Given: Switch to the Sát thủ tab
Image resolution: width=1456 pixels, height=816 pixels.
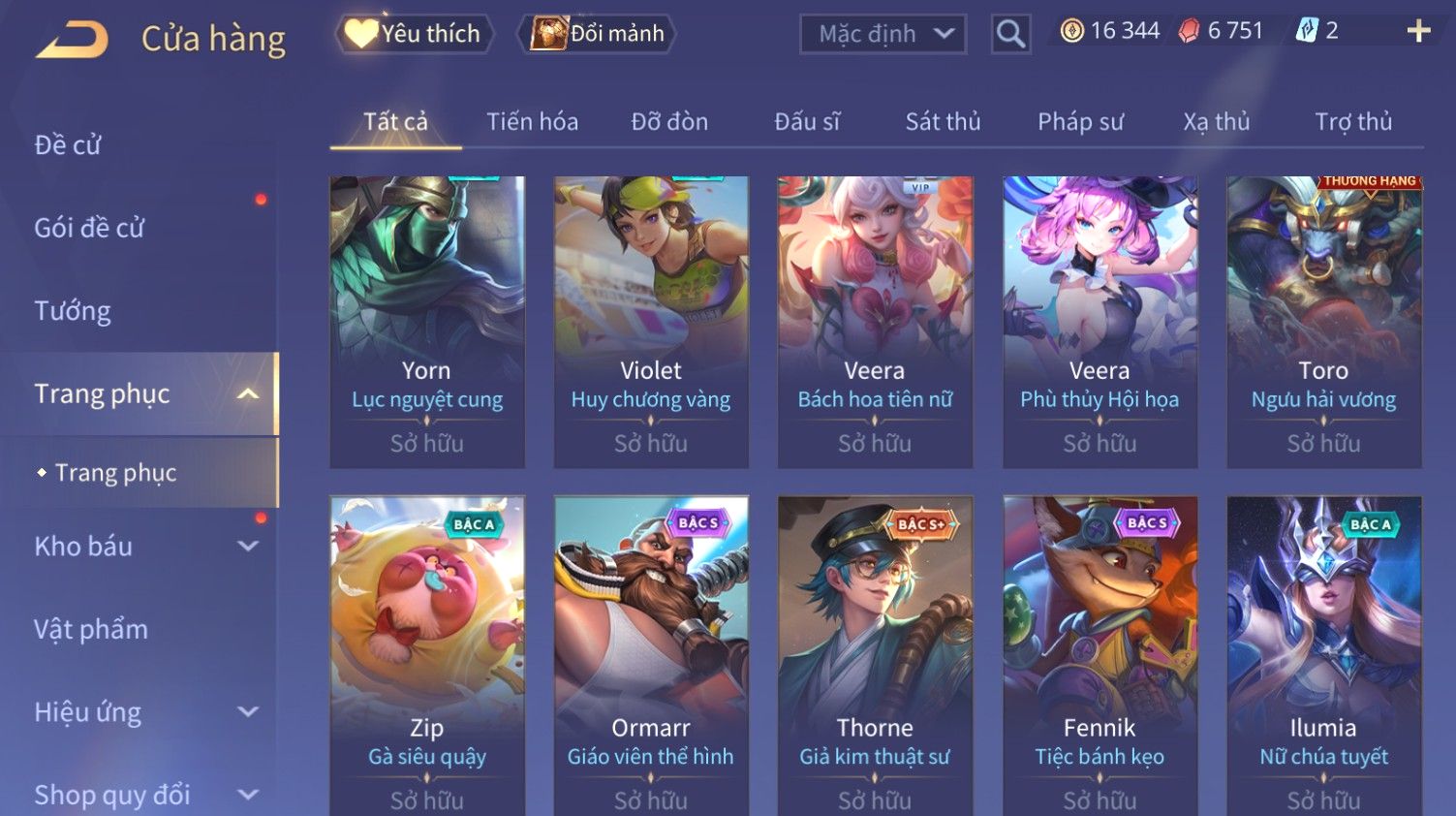Looking at the screenshot, I should 943,122.
